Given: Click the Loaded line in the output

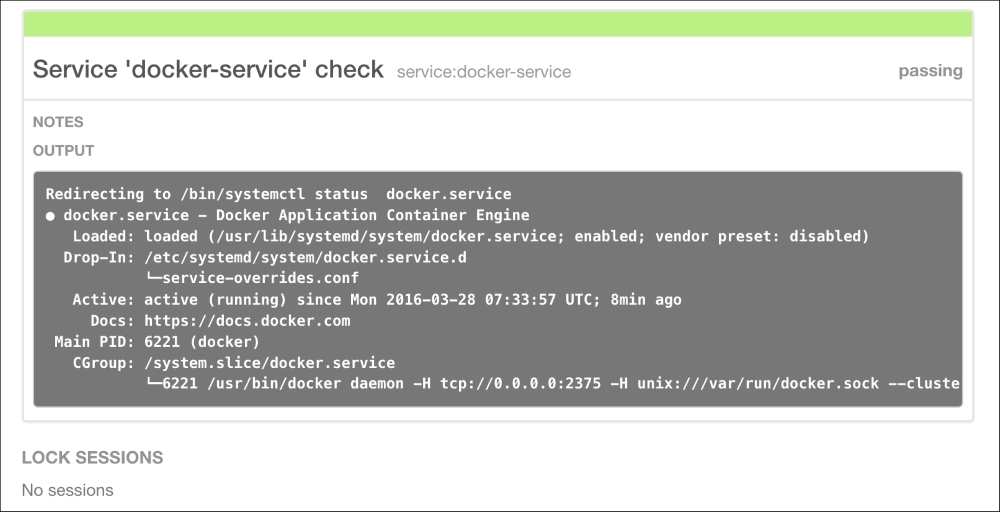Looking at the screenshot, I should coord(470,236).
